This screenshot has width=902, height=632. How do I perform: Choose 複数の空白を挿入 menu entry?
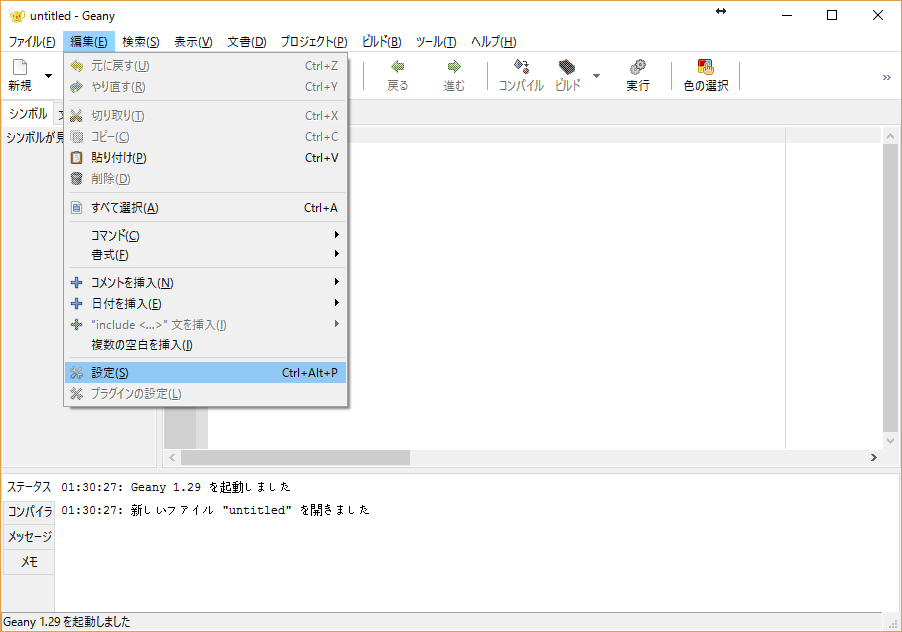point(205,345)
